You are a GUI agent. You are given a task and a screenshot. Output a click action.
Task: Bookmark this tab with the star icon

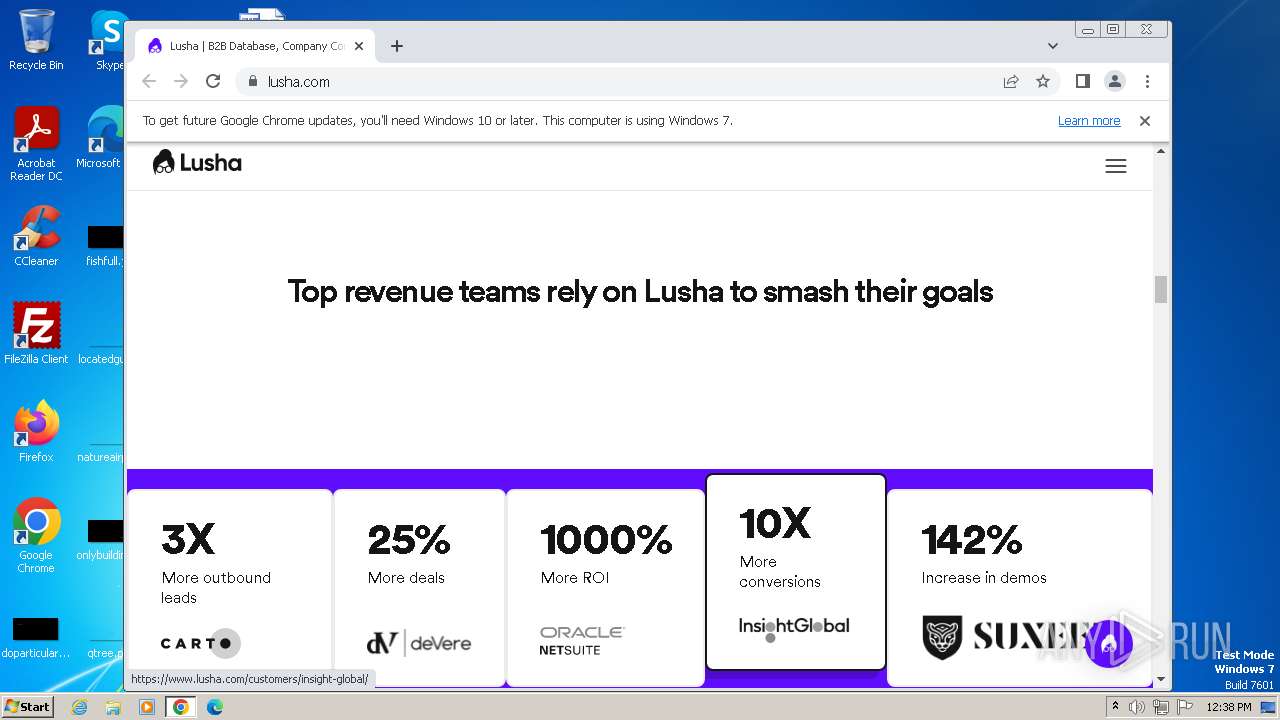[x=1043, y=81]
